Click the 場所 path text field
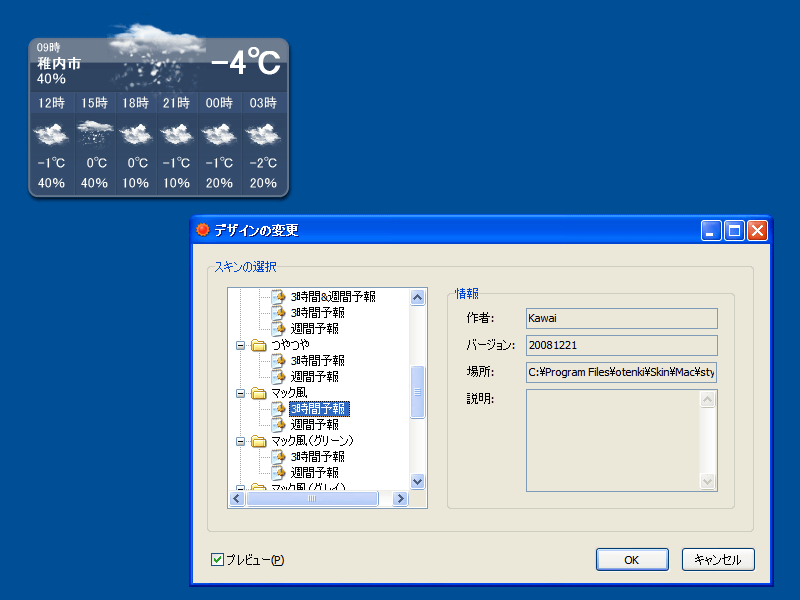This screenshot has height=600, width=800. point(621,373)
